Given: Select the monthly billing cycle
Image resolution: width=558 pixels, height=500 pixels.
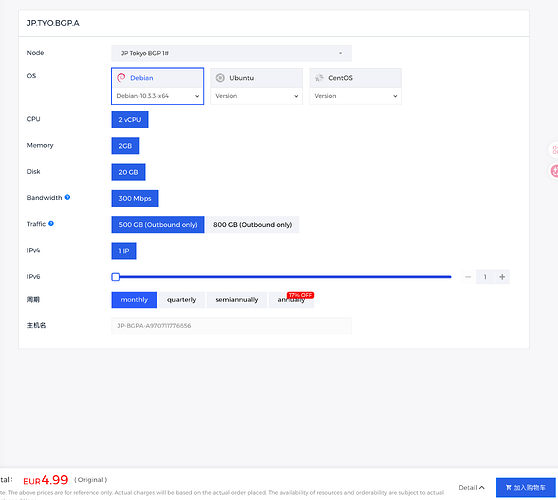Looking at the screenshot, I should [134, 300].
